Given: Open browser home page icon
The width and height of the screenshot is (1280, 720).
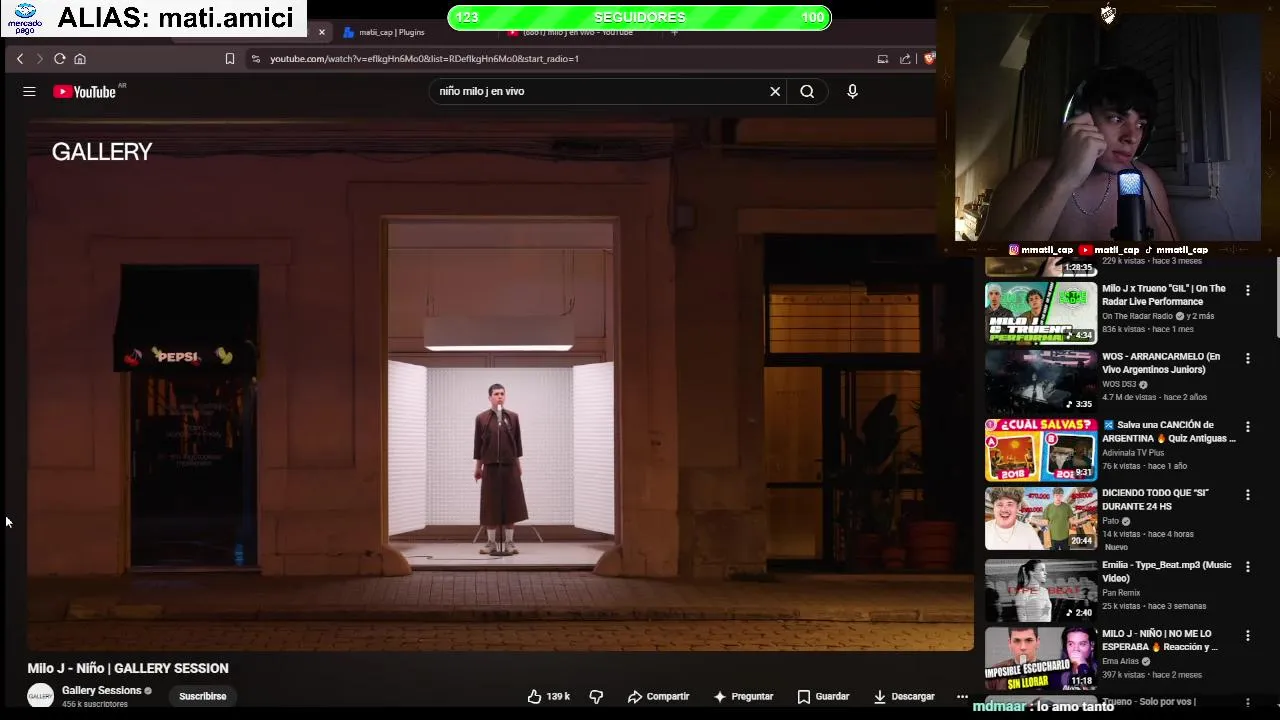Looking at the screenshot, I should coord(80,59).
